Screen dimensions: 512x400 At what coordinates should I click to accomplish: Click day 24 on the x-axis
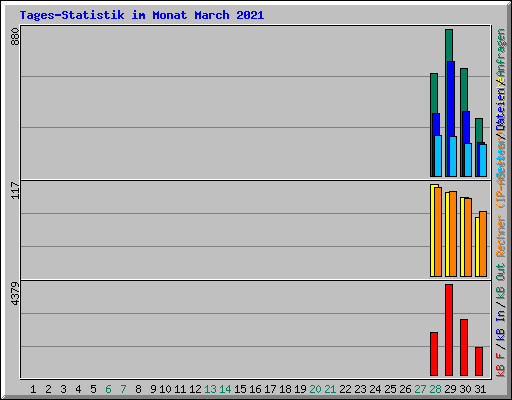pyautogui.click(x=375, y=389)
